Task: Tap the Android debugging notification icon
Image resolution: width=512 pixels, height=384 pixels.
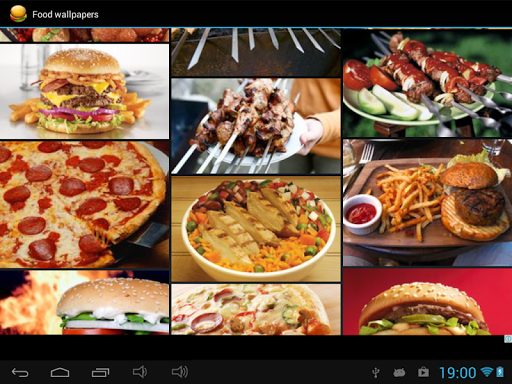Action: [x=399, y=372]
